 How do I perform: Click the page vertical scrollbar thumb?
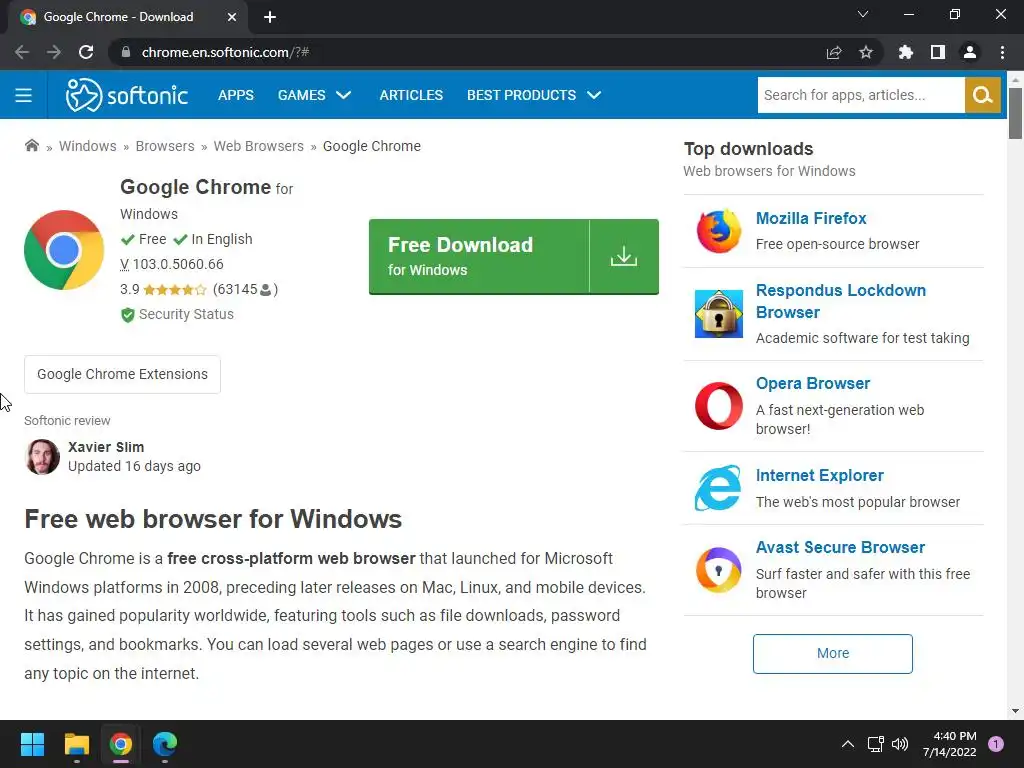[1015, 112]
